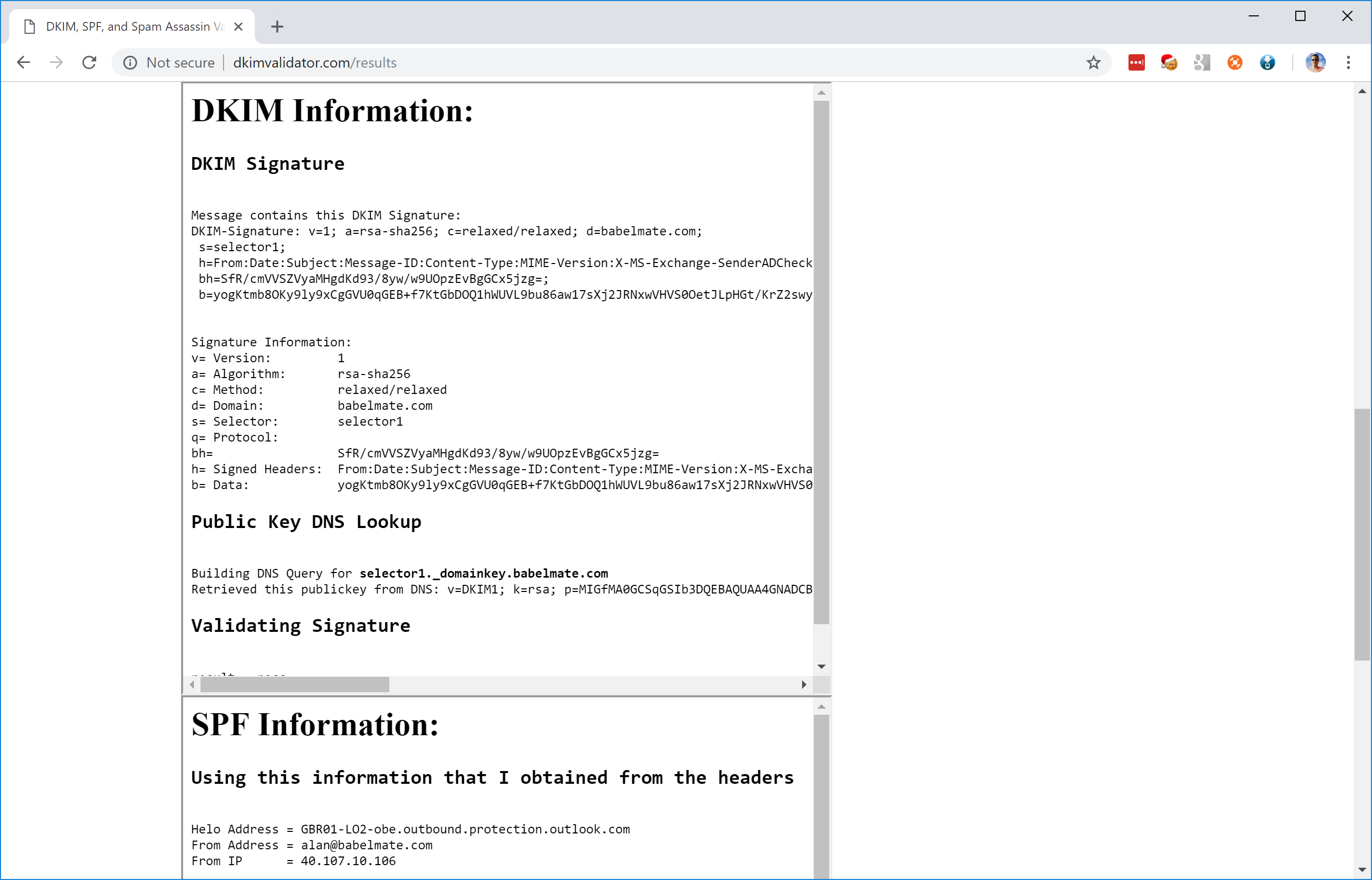The image size is (1372, 880).
Task: Reload the dkimvalidator results page
Action: click(x=89, y=62)
